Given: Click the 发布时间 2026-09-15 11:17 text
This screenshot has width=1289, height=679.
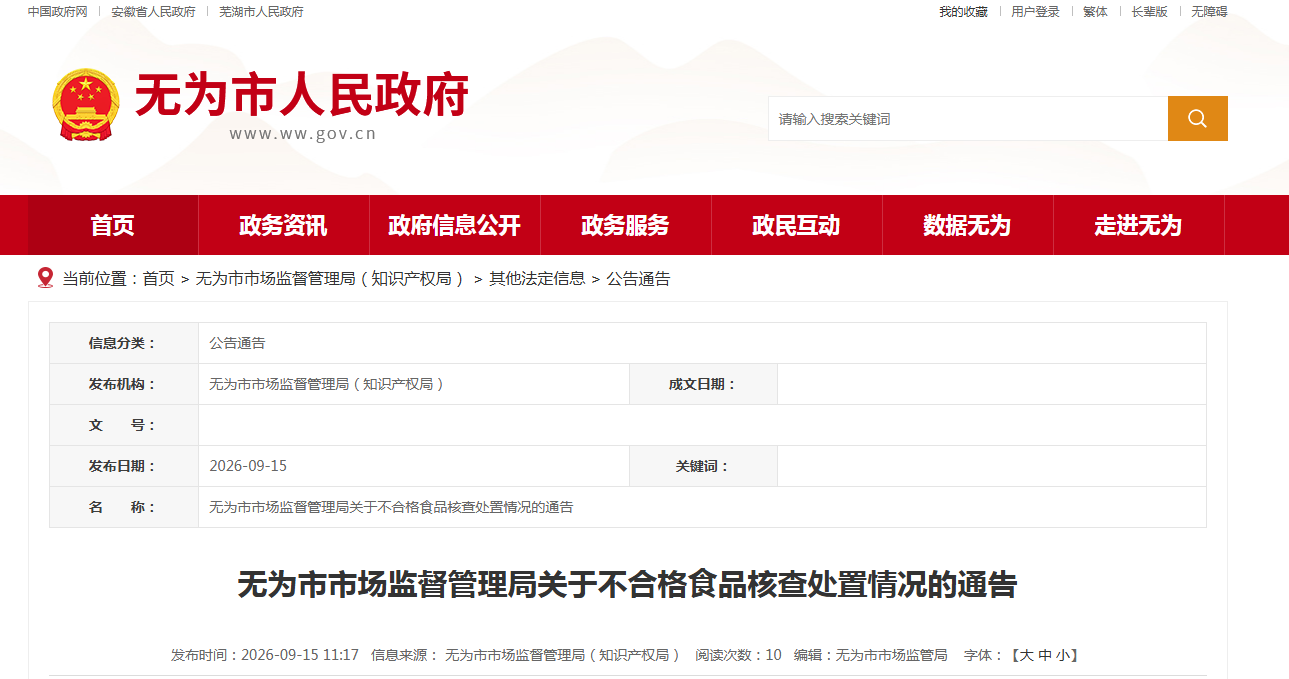Looking at the screenshot, I should point(265,655).
